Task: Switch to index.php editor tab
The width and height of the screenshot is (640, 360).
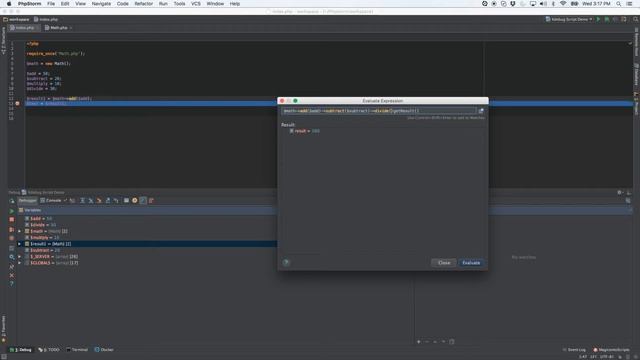Action: 23,28
